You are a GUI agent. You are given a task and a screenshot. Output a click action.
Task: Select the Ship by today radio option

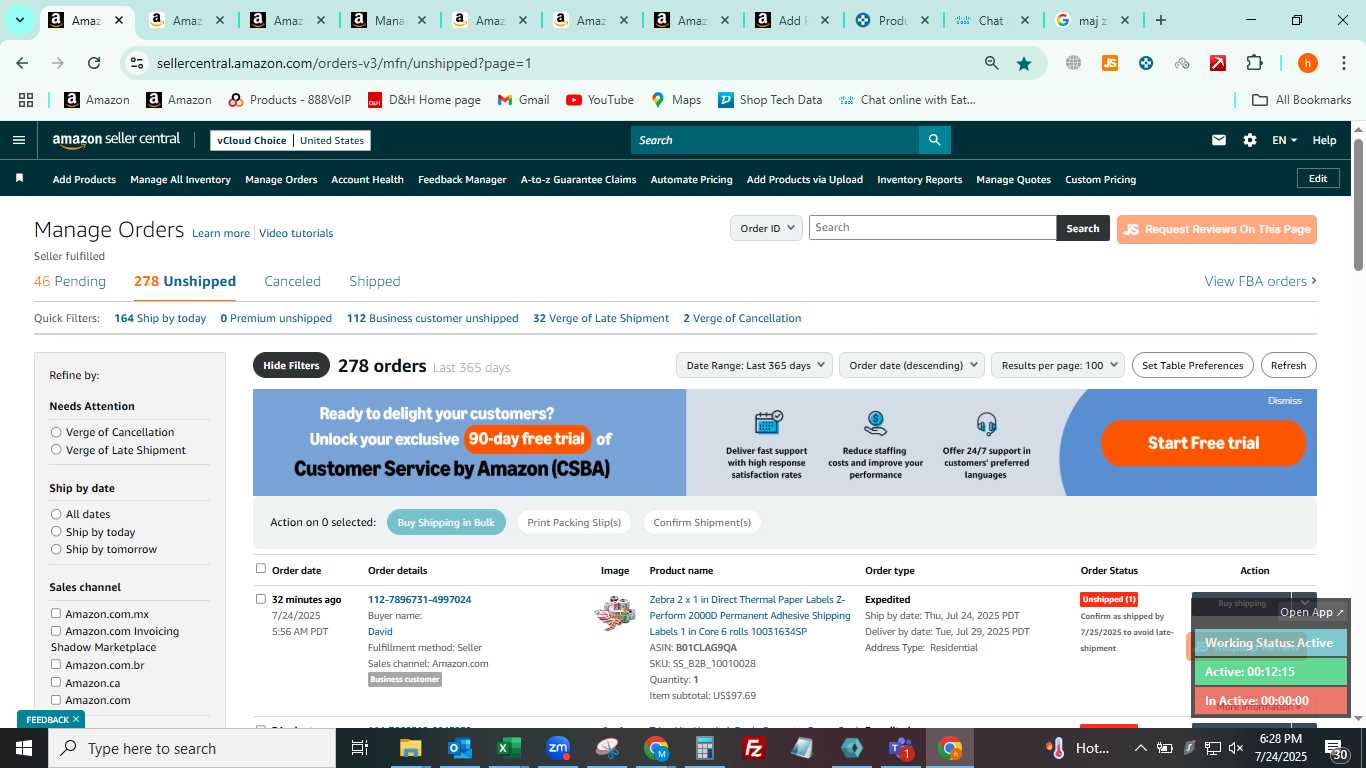[x=56, y=532]
